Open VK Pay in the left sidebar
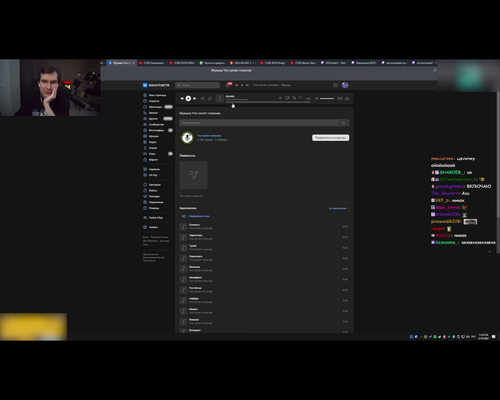Image resolution: width=500 pixels, height=400 pixels. click(150, 175)
